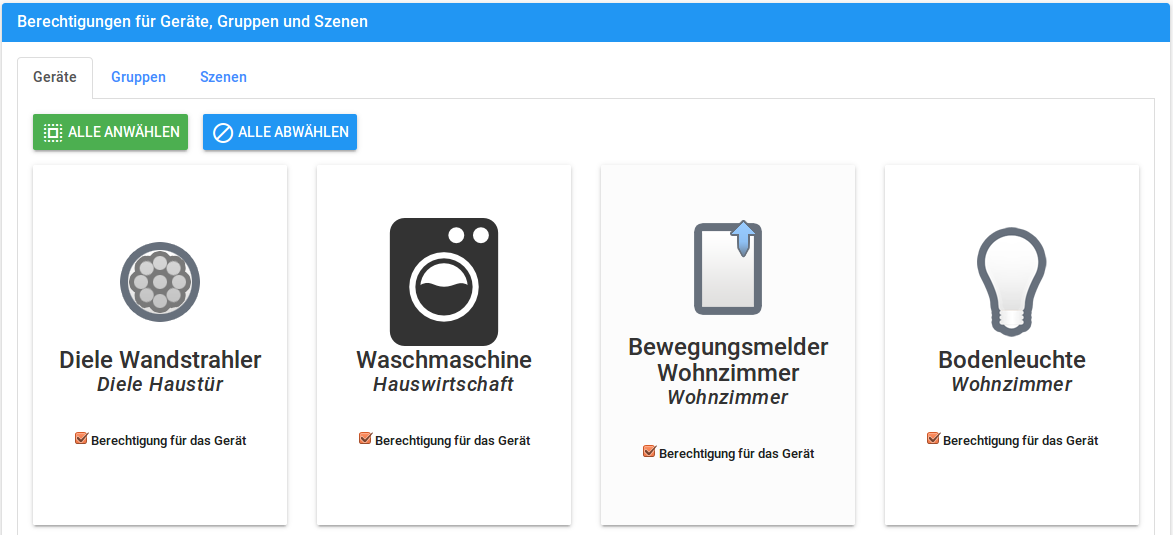Click the Waschmaschine device title
1173x535 pixels.
pyautogui.click(x=444, y=359)
